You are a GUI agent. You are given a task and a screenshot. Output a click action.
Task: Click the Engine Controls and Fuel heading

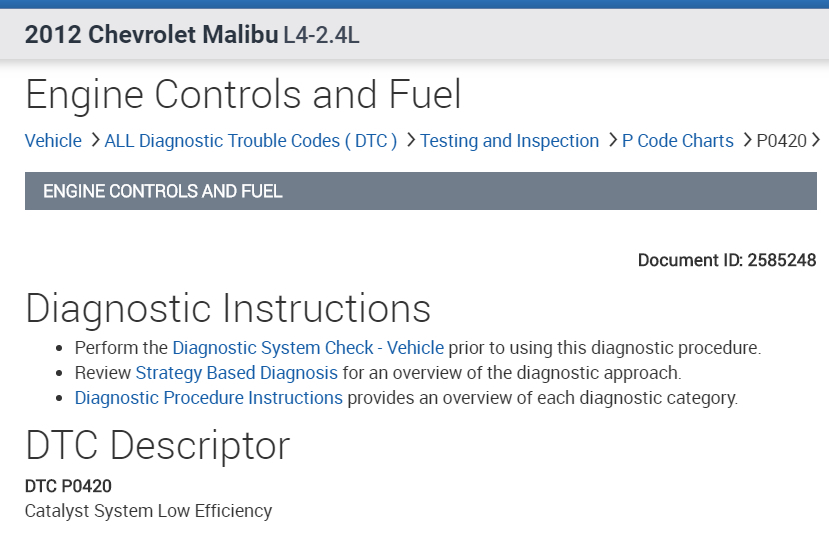pyautogui.click(x=243, y=95)
